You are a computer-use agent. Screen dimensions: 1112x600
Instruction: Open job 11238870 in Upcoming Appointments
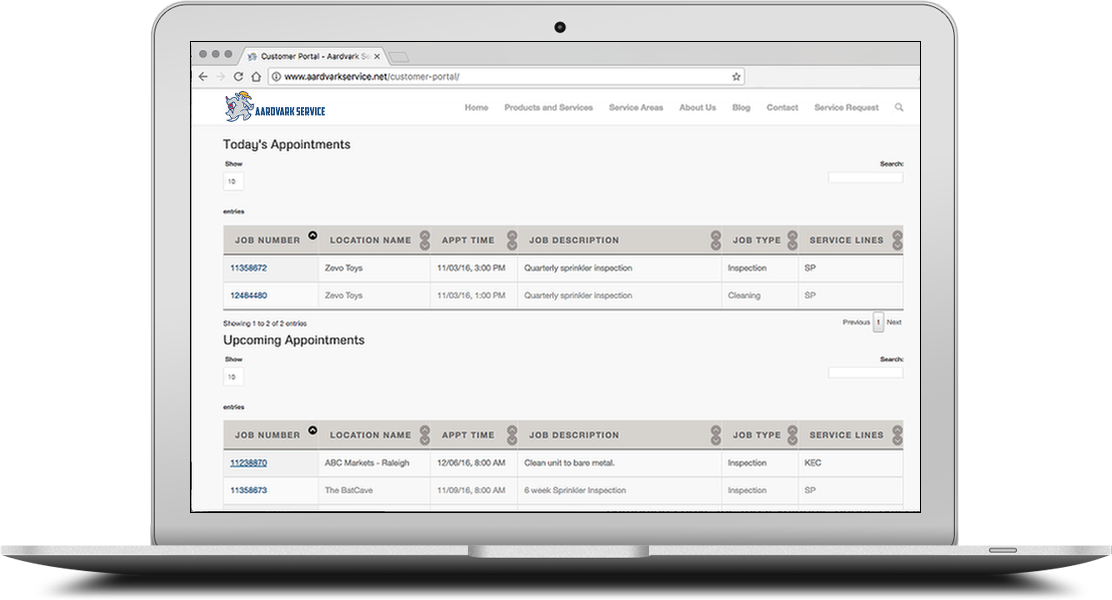click(x=248, y=463)
